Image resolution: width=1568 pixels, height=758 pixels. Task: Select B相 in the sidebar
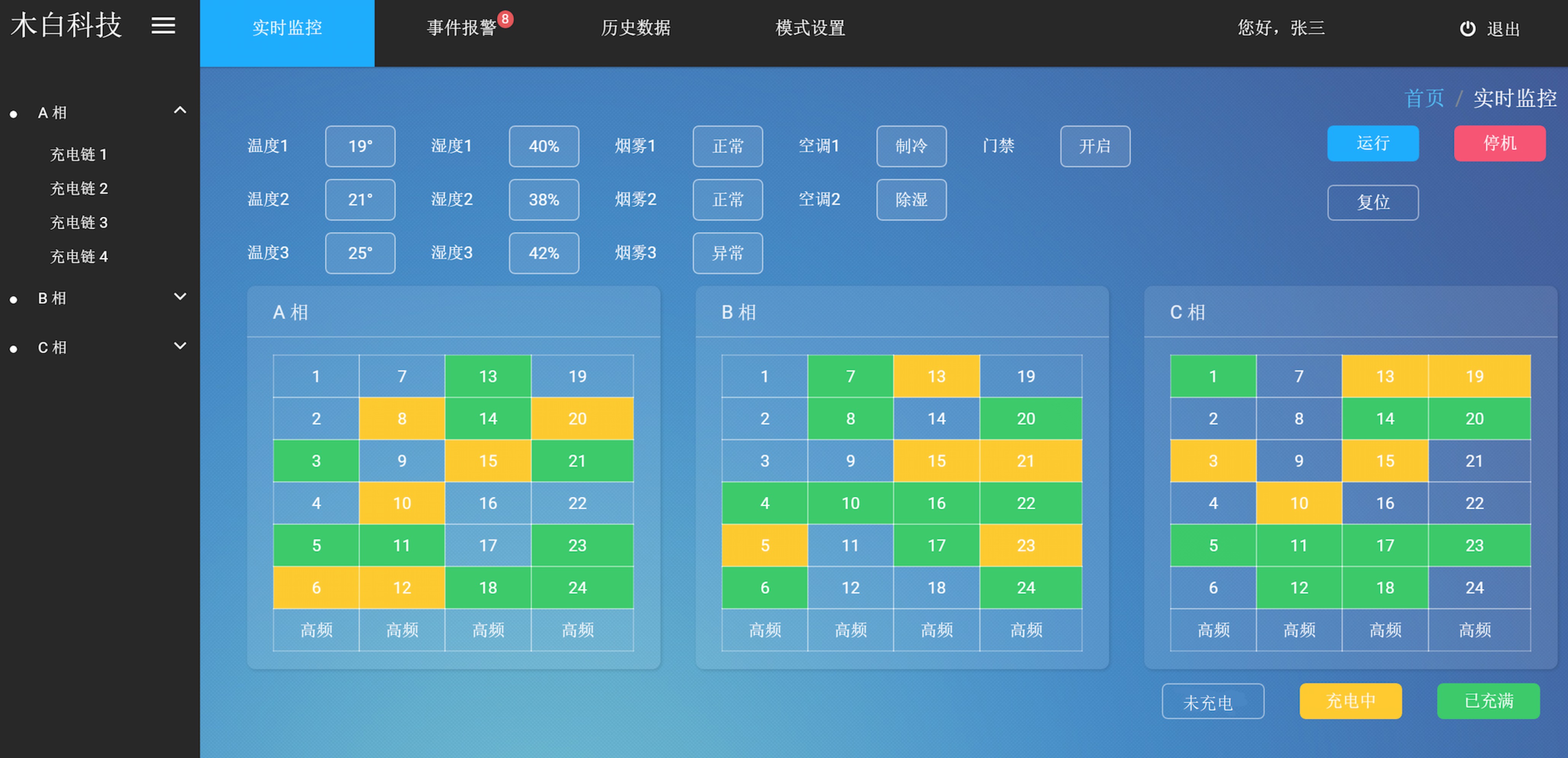tap(53, 298)
